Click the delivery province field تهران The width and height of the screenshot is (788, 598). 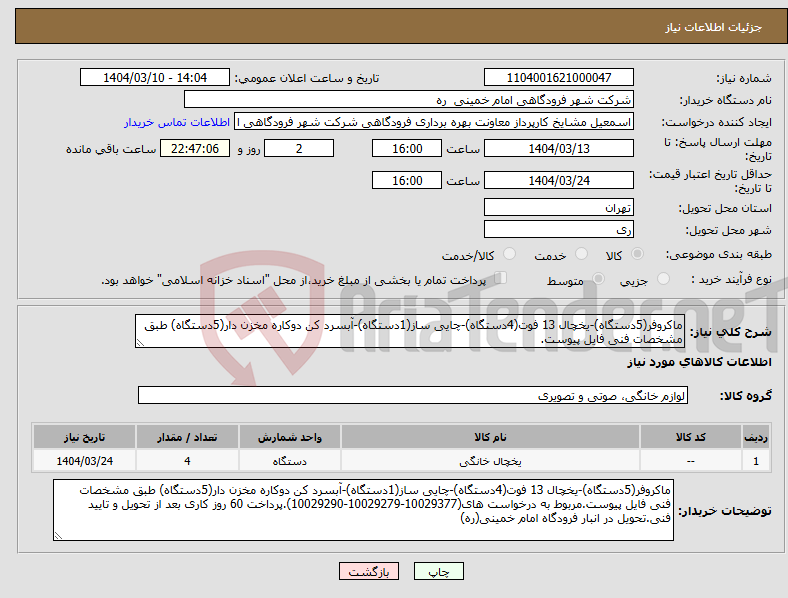(559, 207)
